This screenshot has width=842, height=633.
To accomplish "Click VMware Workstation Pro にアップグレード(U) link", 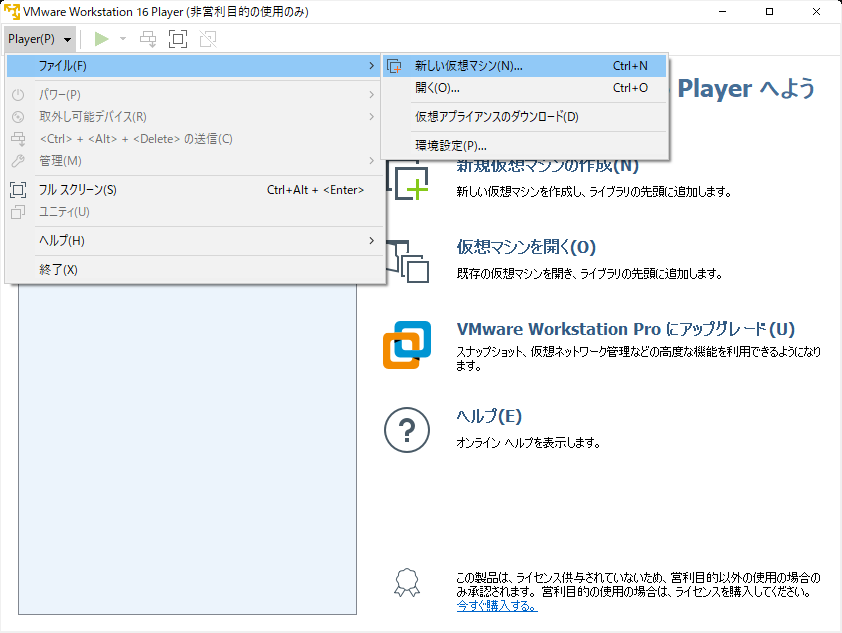I will coord(626,329).
